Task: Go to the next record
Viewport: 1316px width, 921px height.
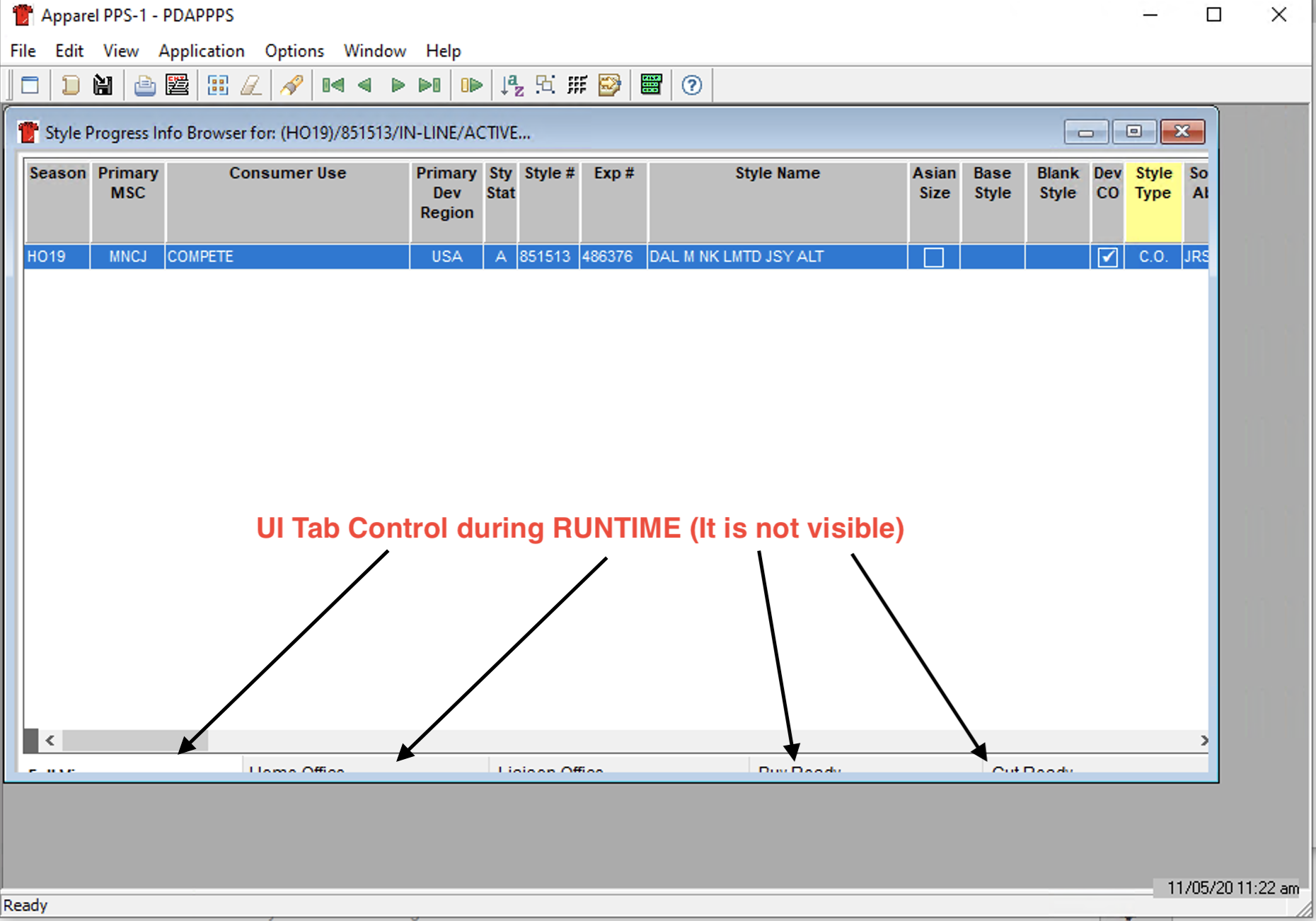Action: [x=398, y=86]
